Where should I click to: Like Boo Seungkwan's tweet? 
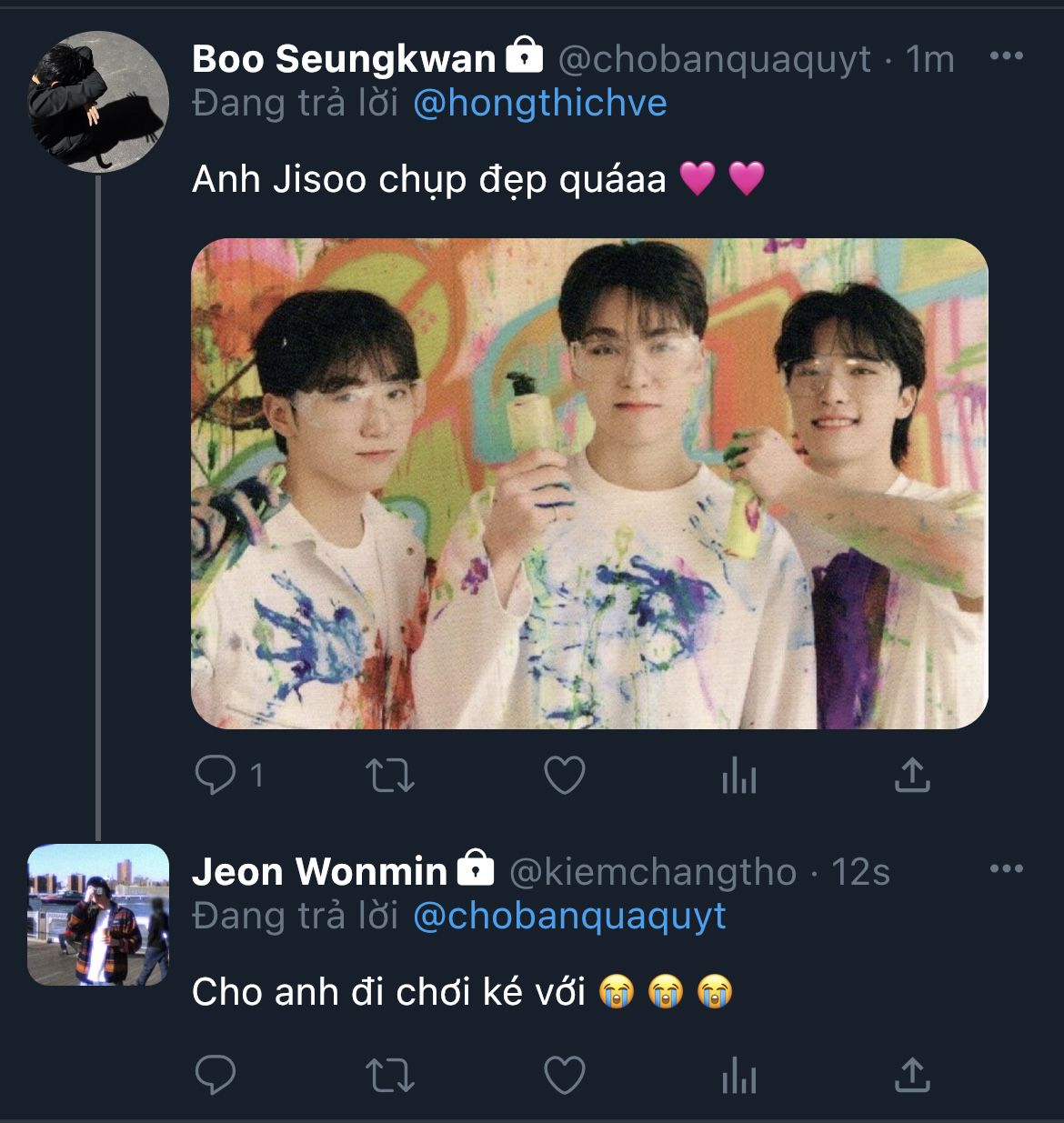tap(564, 776)
